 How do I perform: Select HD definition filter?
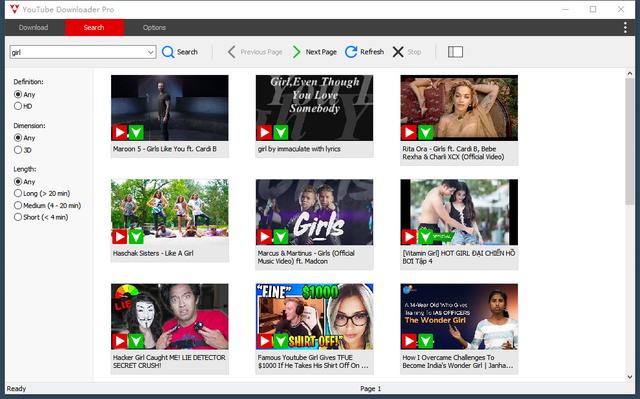[x=18, y=106]
